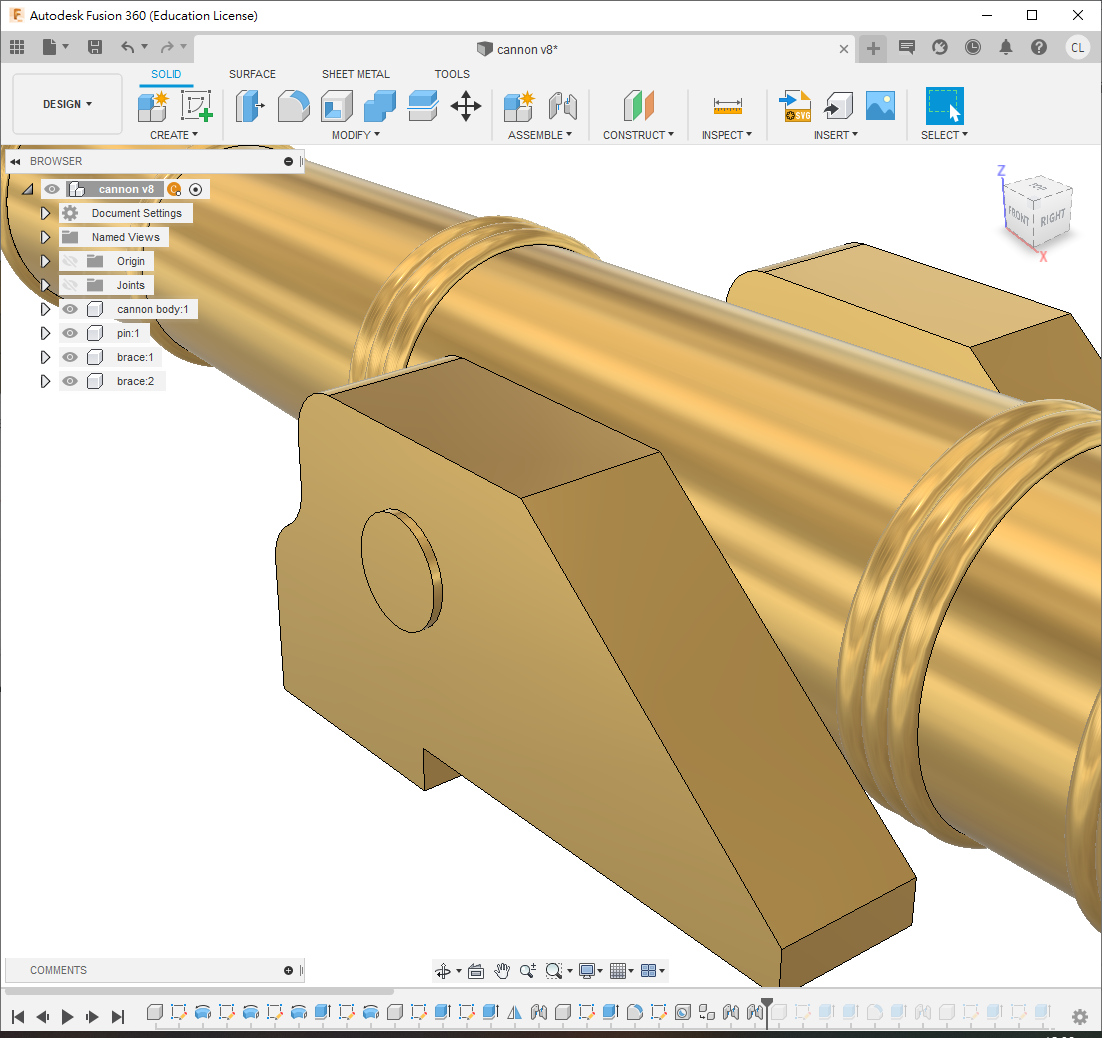Click the Measure tool in Inspect
Screen dimensions: 1102x1038
pos(727,106)
